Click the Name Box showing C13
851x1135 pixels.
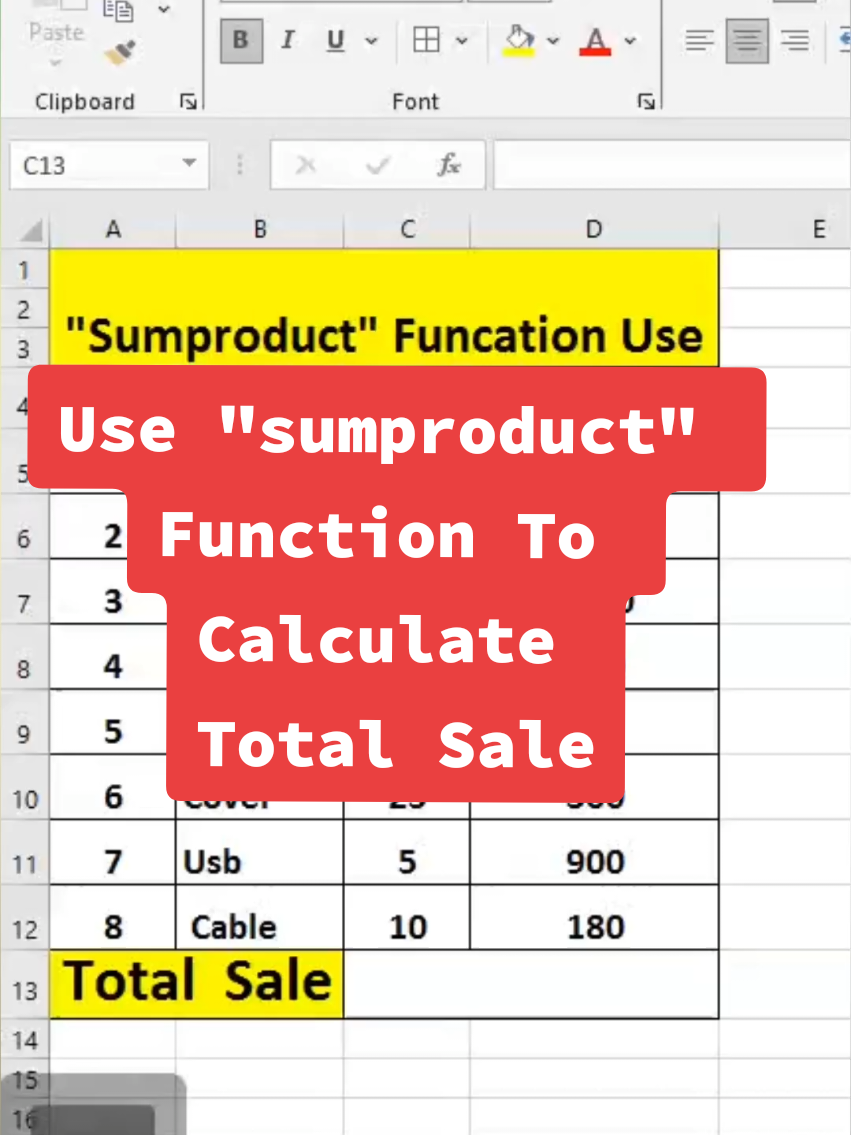pos(94,166)
